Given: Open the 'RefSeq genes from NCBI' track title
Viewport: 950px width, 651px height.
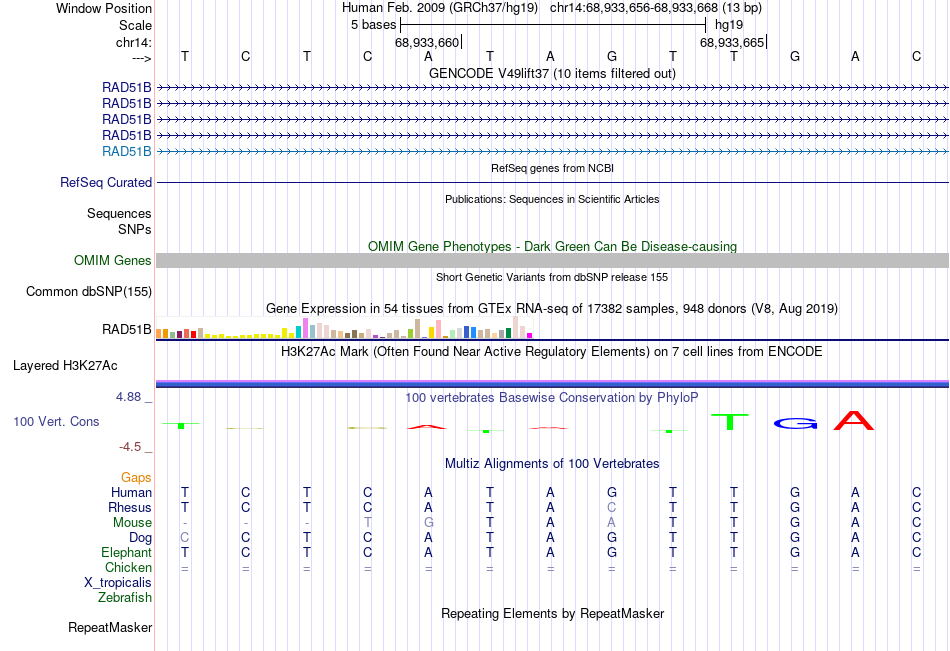Looking at the screenshot, I should [x=552, y=168].
